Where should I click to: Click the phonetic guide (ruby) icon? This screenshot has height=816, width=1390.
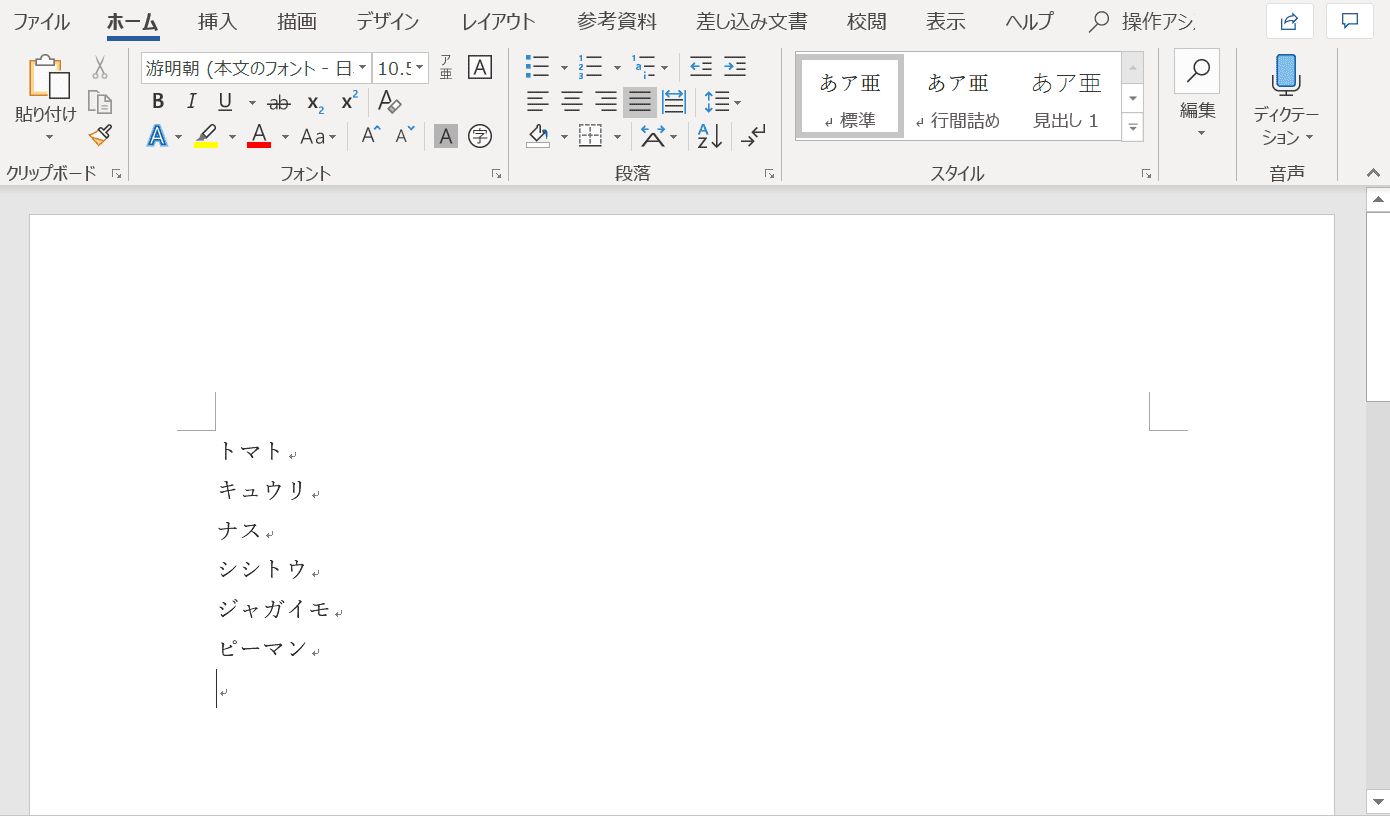pyautogui.click(x=446, y=68)
